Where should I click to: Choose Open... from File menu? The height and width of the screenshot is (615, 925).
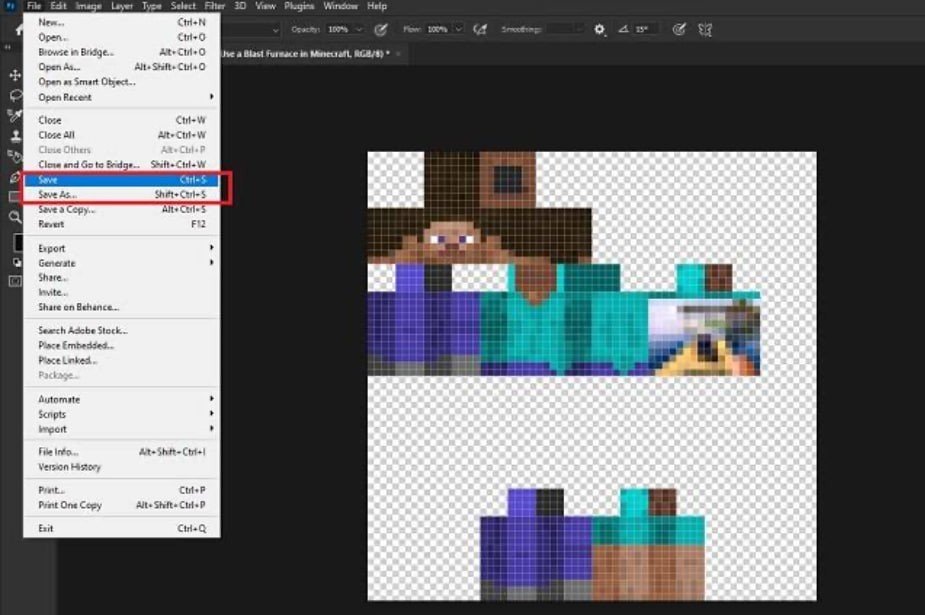click(x=122, y=37)
